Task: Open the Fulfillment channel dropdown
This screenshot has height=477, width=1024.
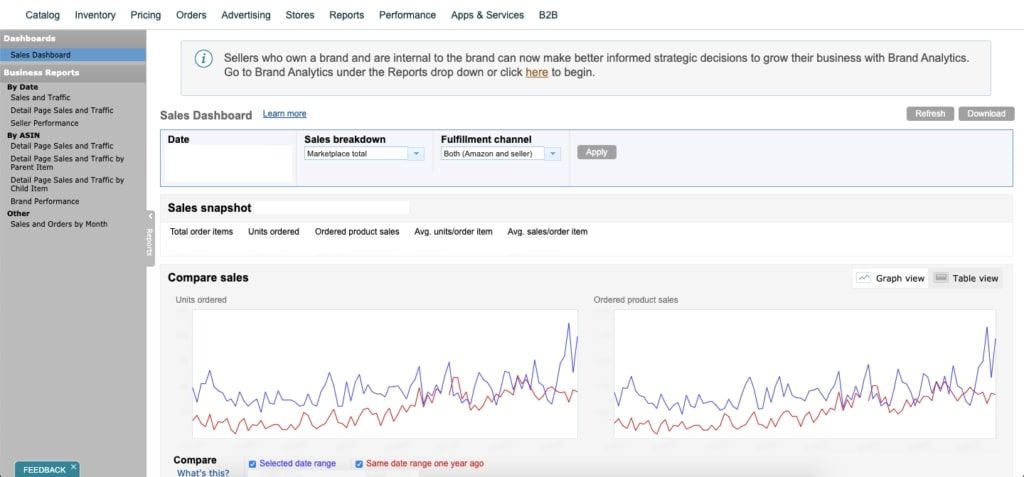Action: tap(501, 154)
